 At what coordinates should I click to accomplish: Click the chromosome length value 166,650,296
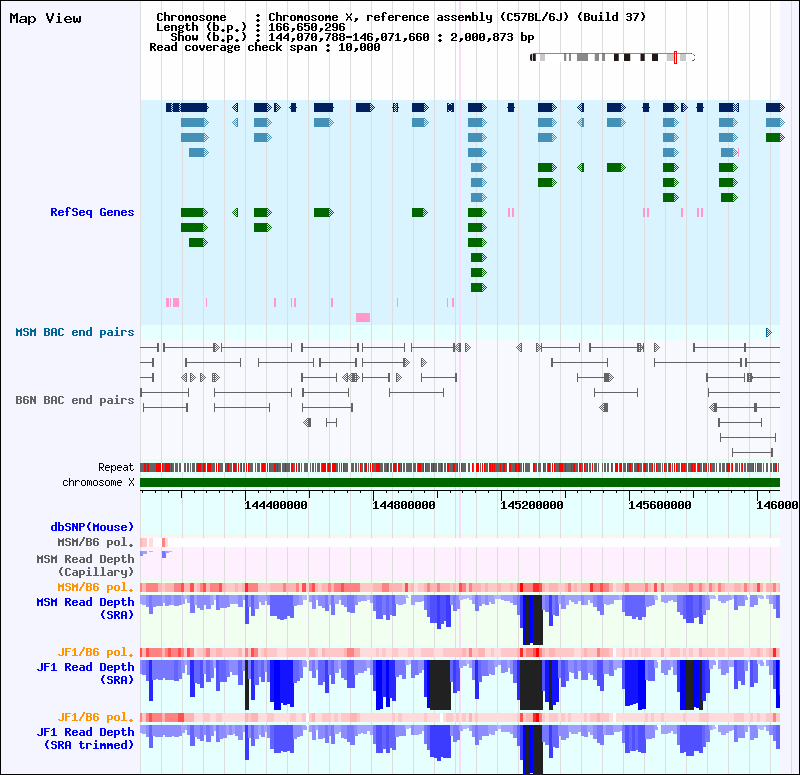pos(307,27)
